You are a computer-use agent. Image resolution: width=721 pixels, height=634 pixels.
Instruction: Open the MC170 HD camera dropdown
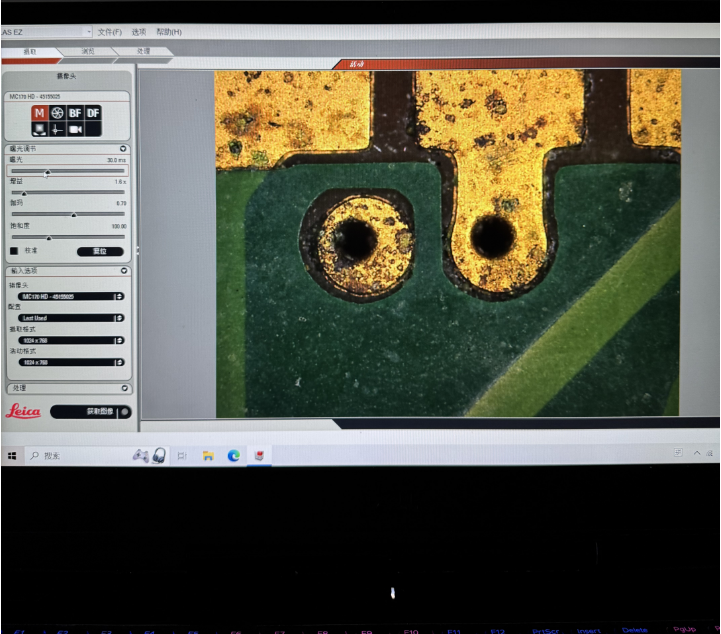[70, 296]
